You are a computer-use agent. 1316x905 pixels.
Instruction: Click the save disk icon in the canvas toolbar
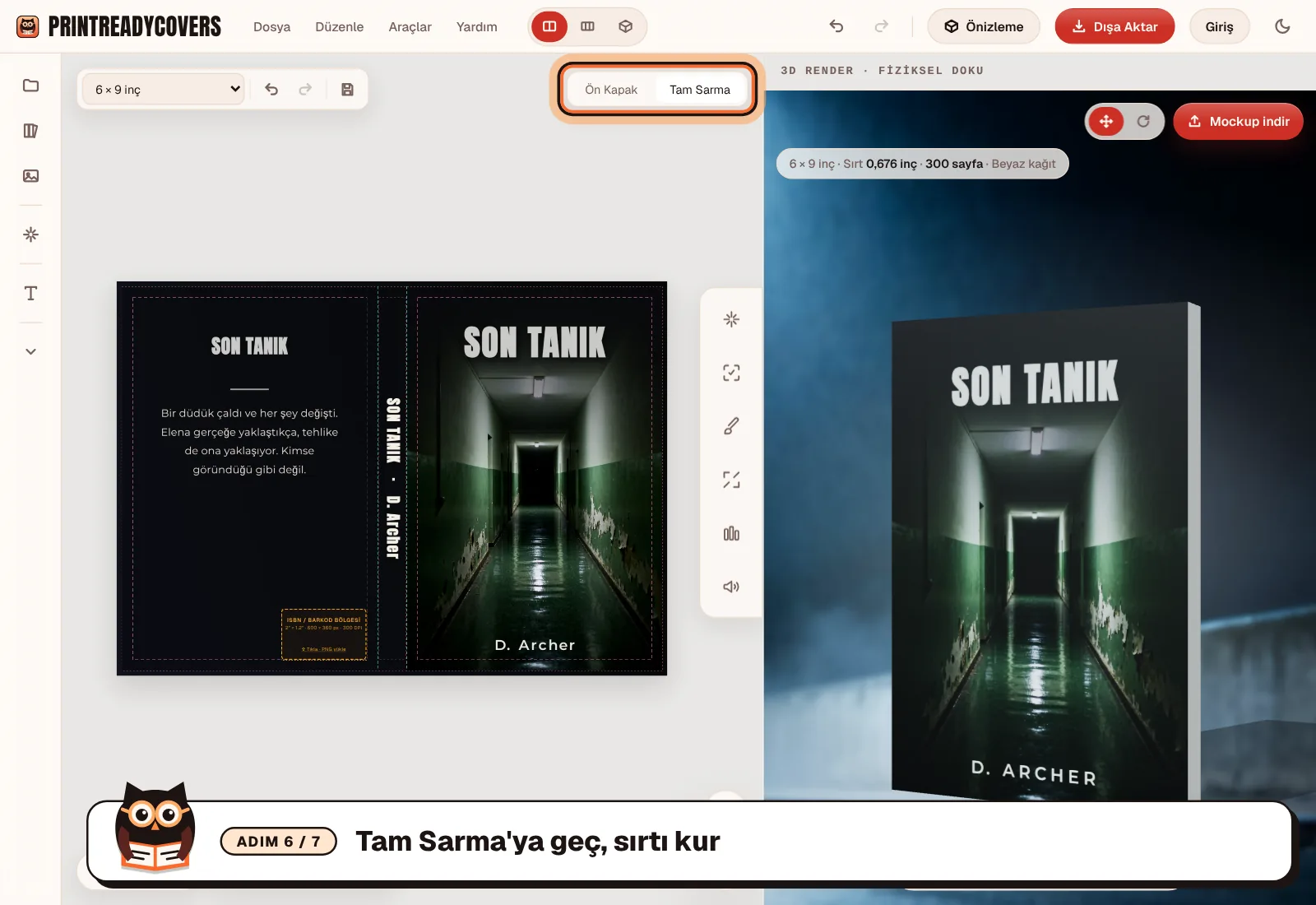click(x=347, y=89)
